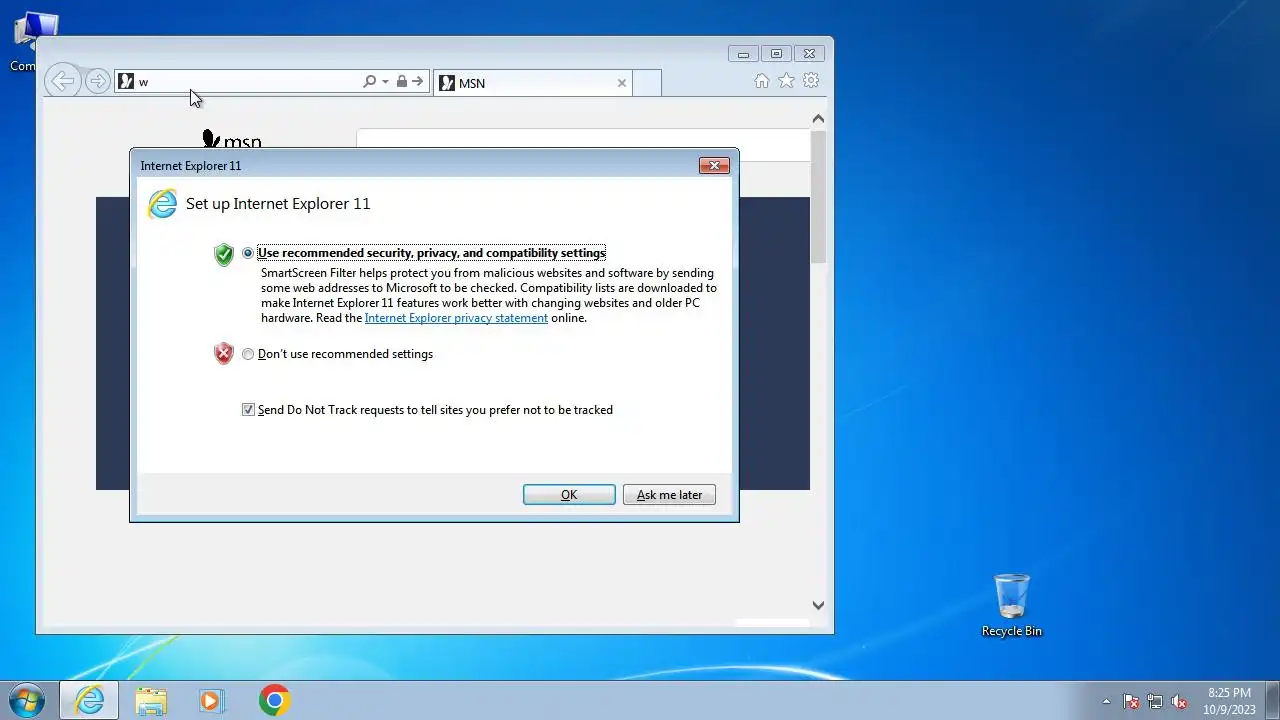Uncheck Send Do Not Track requests
The height and width of the screenshot is (720, 1280).
(248, 410)
